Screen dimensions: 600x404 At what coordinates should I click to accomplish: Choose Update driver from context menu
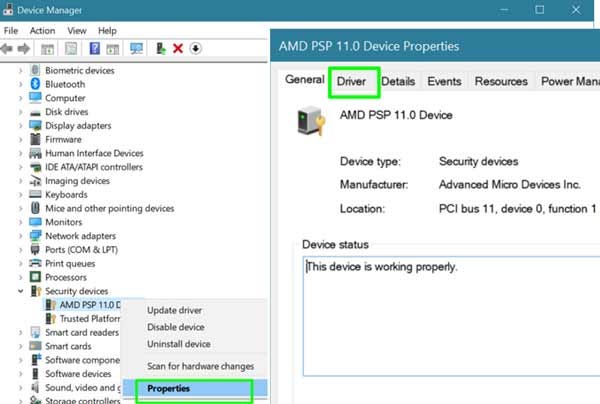pyautogui.click(x=174, y=310)
